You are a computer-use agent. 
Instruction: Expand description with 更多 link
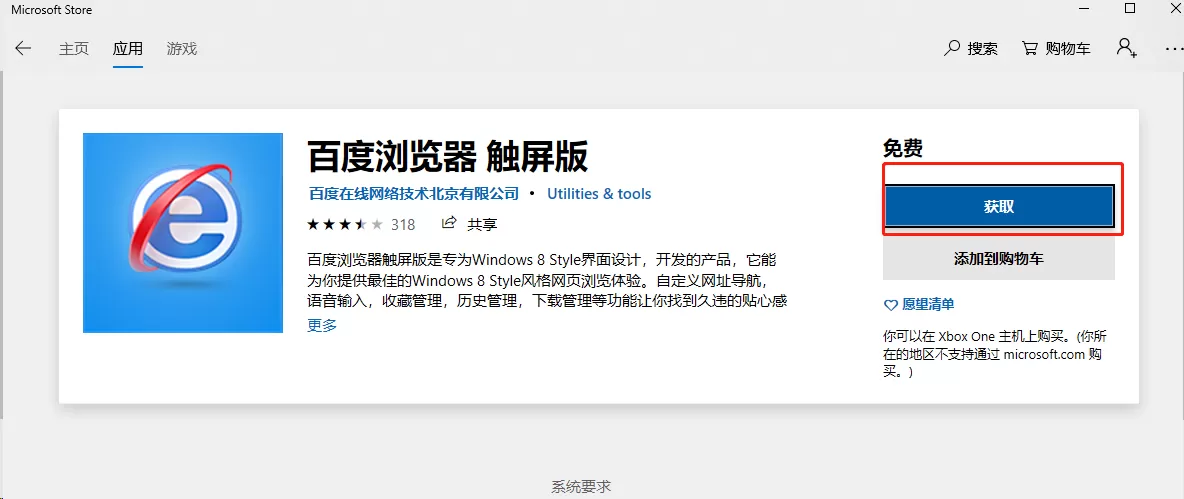(x=322, y=325)
